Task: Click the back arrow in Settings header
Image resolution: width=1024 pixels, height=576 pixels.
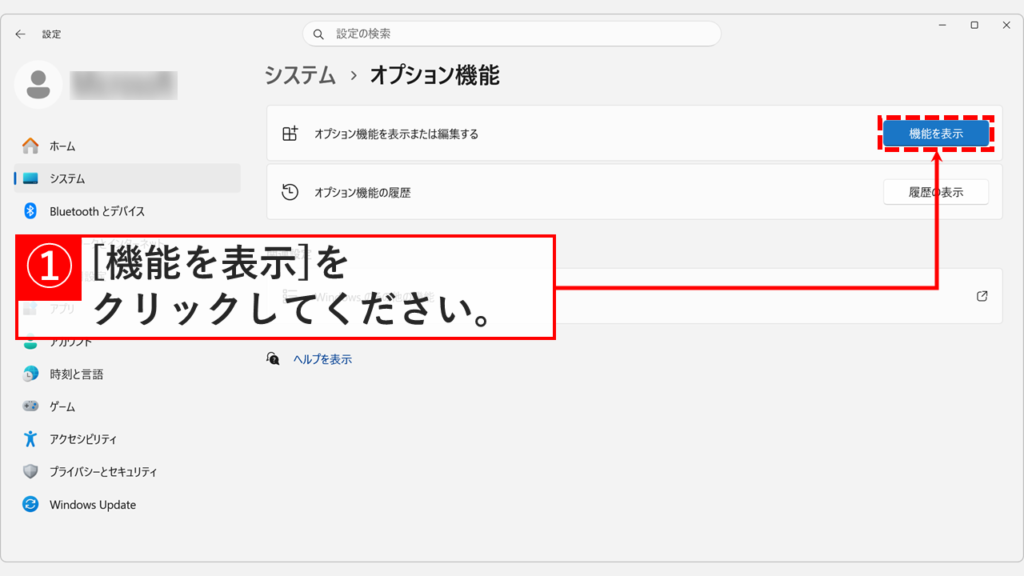Action: point(20,34)
